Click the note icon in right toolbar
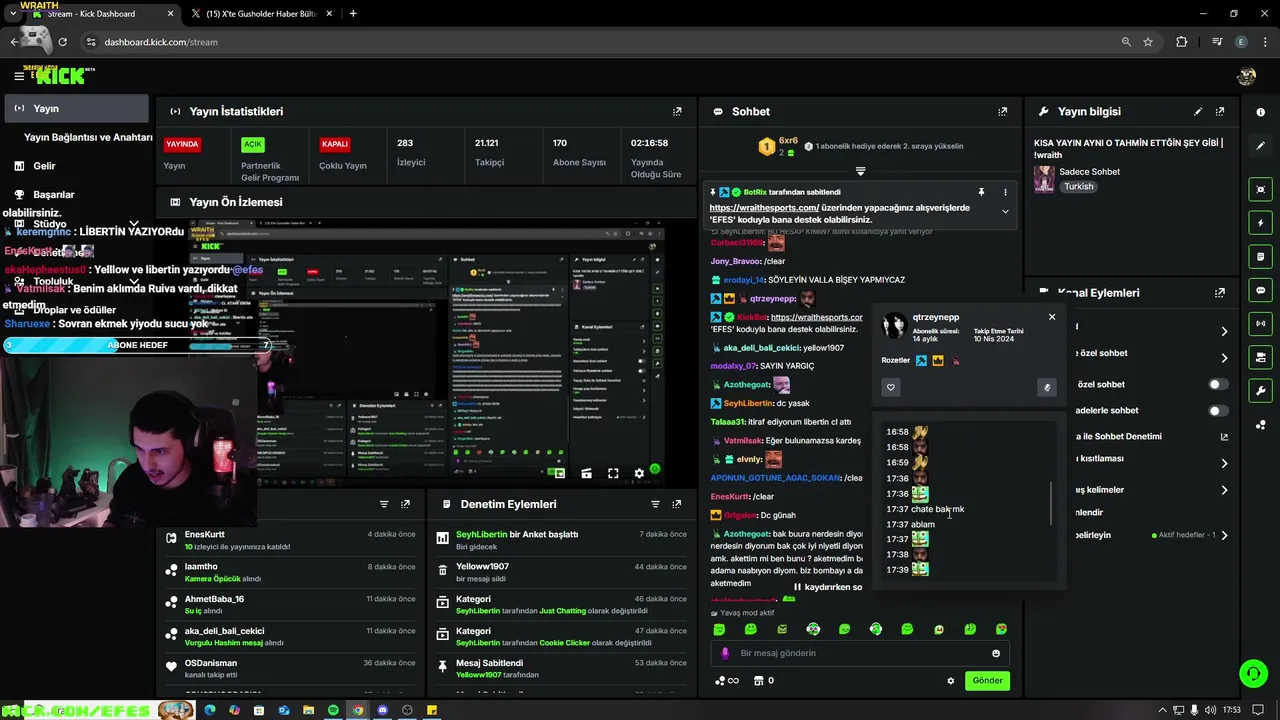Image resolution: width=1280 pixels, height=720 pixels. coord(1260,257)
